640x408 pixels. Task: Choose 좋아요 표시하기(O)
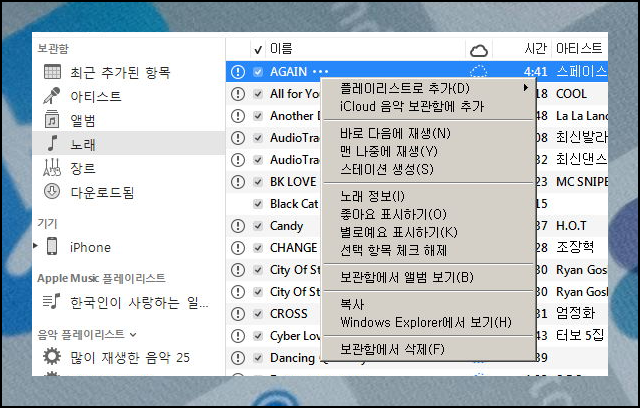tap(393, 214)
